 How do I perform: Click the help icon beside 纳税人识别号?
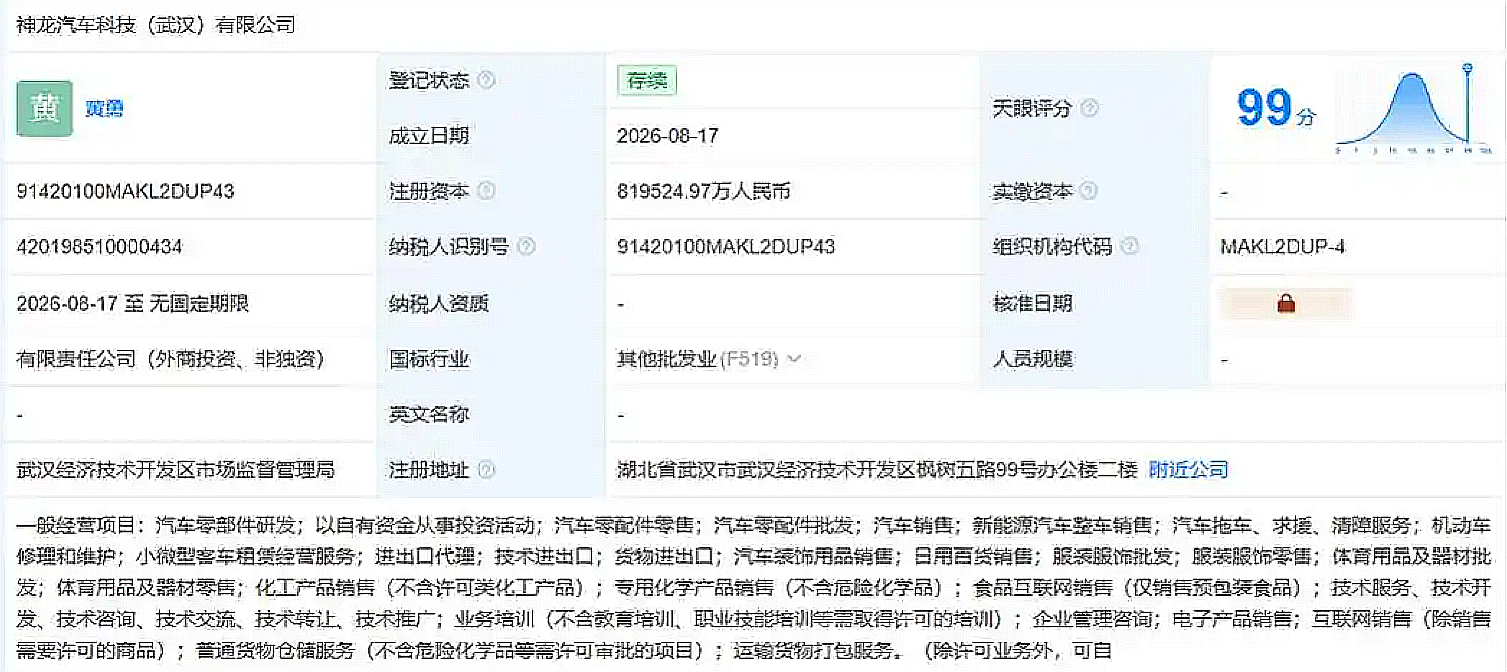[x=526, y=246]
